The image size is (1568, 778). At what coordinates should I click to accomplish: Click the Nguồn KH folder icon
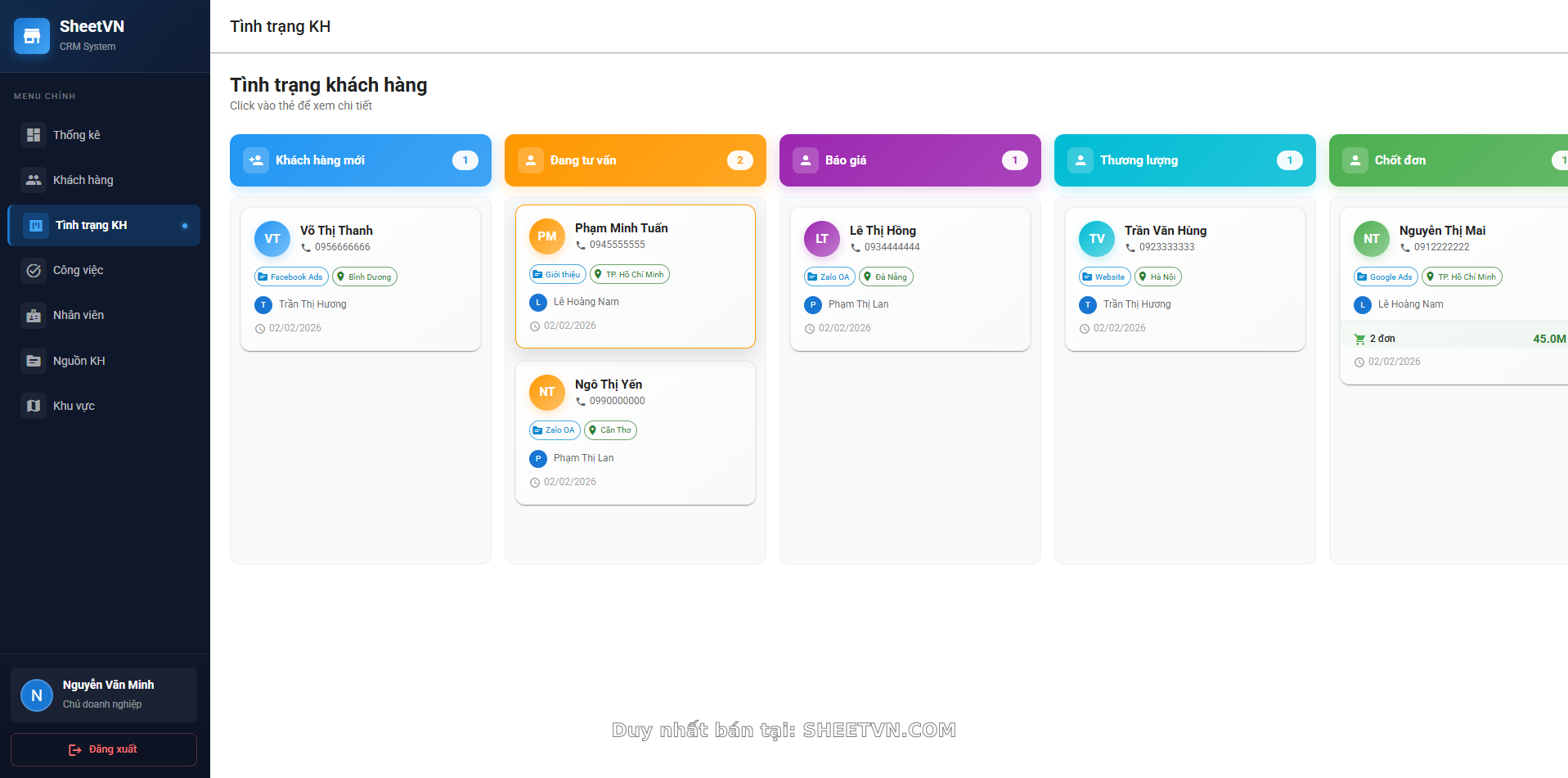pyautogui.click(x=34, y=361)
